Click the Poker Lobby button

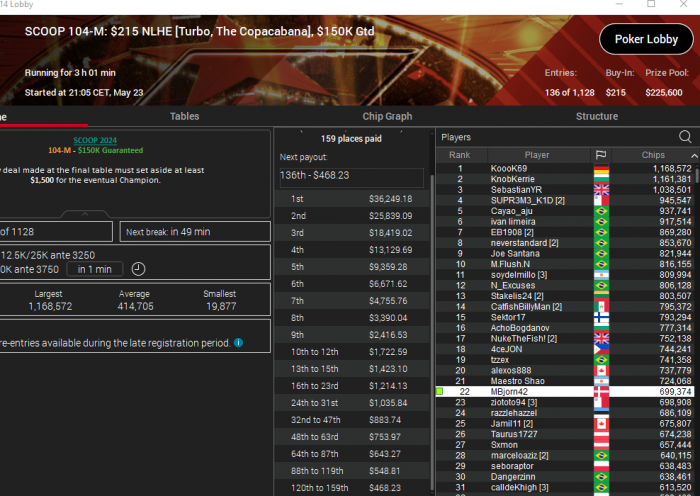pos(646,39)
